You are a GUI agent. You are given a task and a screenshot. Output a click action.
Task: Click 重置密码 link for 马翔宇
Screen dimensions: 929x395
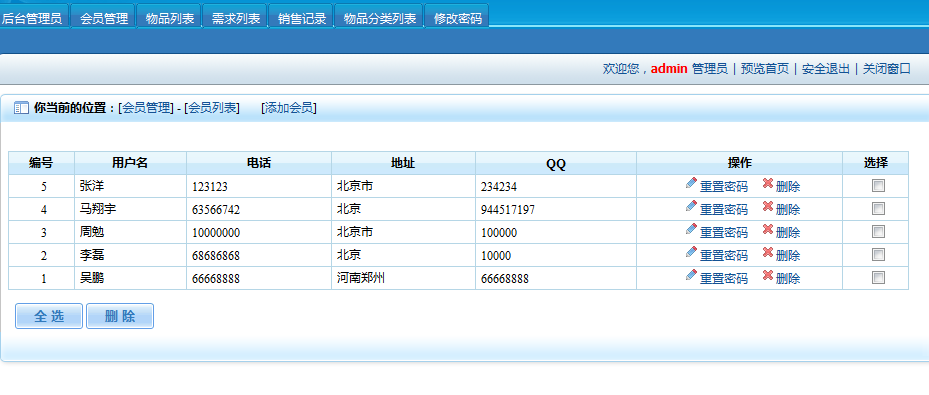[x=724, y=210]
